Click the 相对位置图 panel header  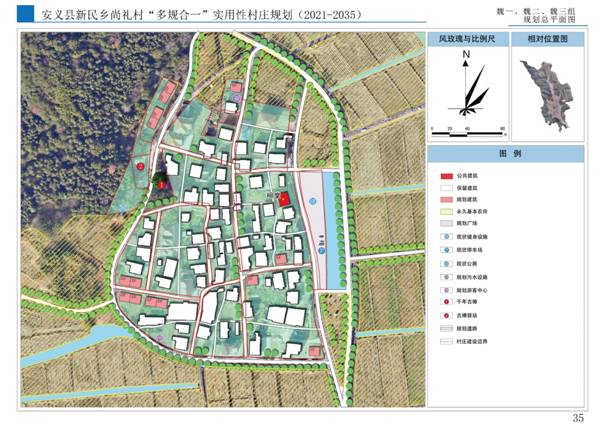tap(548, 39)
